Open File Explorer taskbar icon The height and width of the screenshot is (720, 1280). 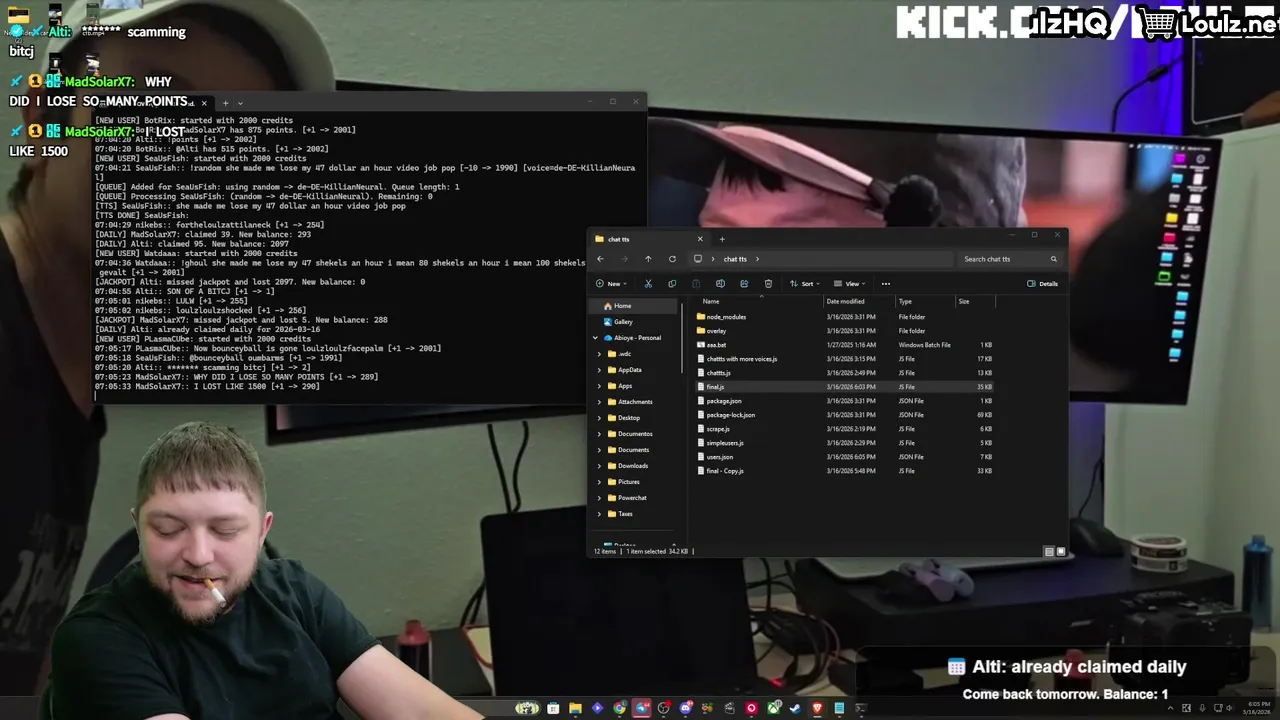[575, 708]
